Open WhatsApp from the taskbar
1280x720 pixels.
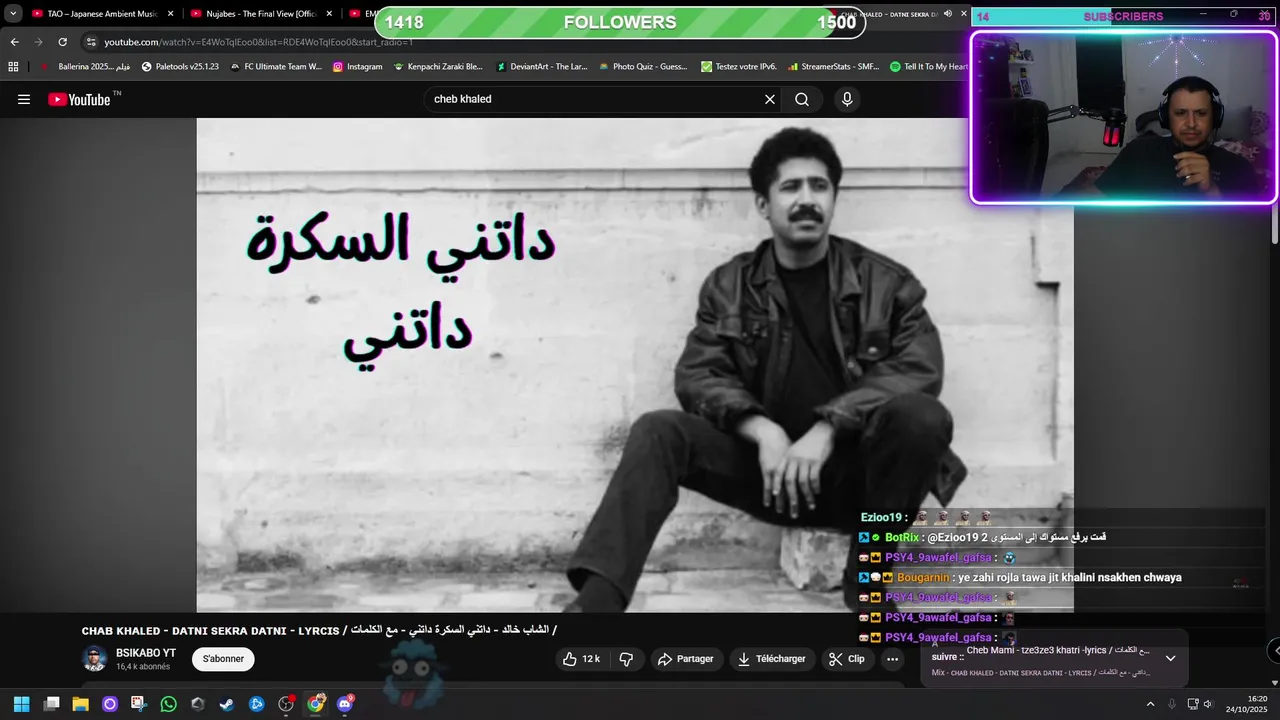pos(168,704)
